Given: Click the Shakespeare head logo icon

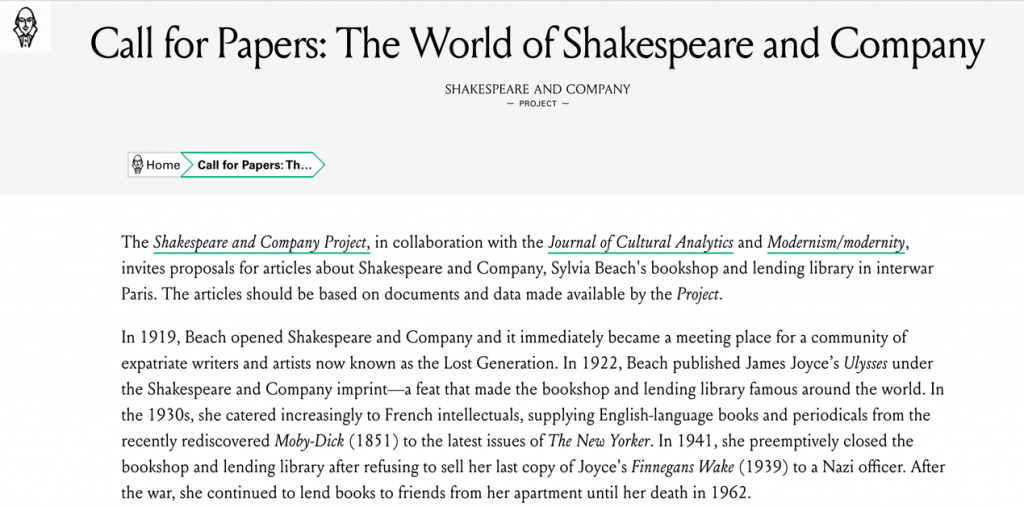Looking at the screenshot, I should tap(25, 27).
